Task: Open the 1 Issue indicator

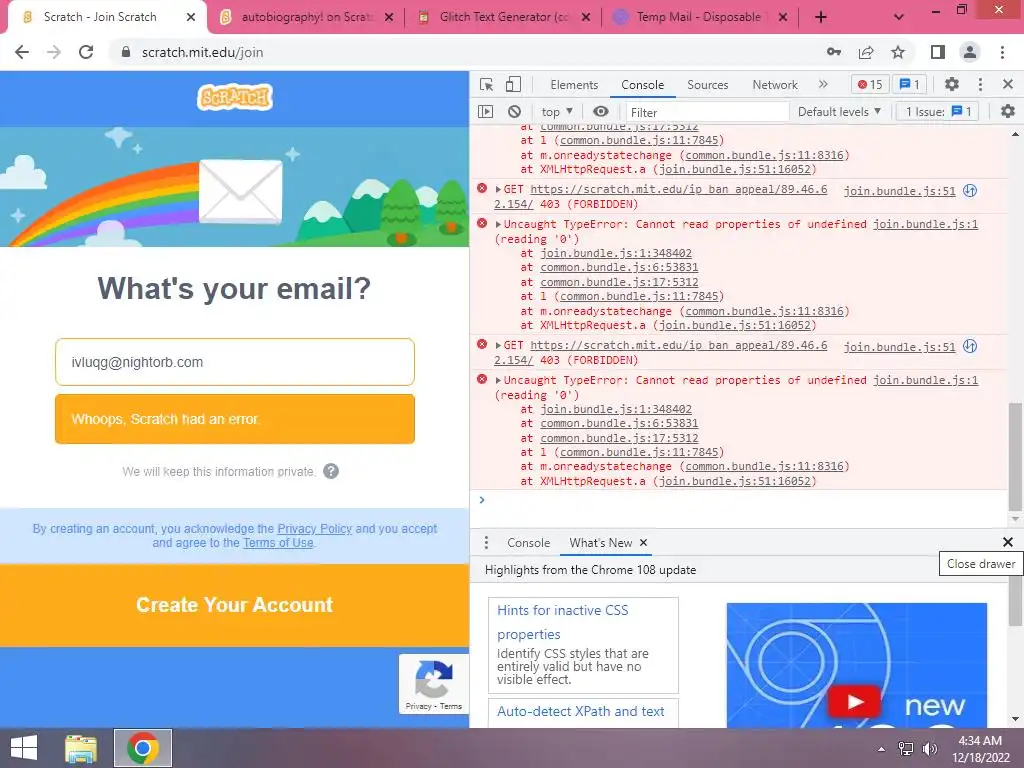Action: 938,112
